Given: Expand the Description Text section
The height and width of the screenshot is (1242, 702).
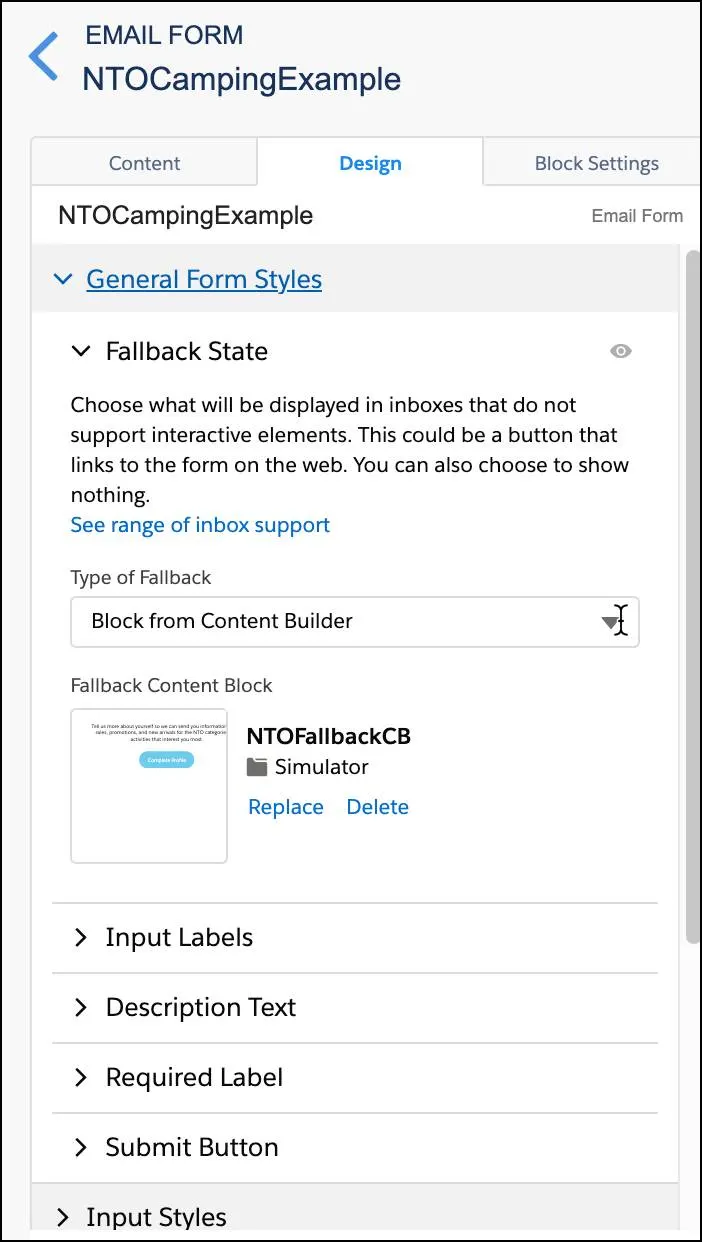Looking at the screenshot, I should (x=82, y=1008).
